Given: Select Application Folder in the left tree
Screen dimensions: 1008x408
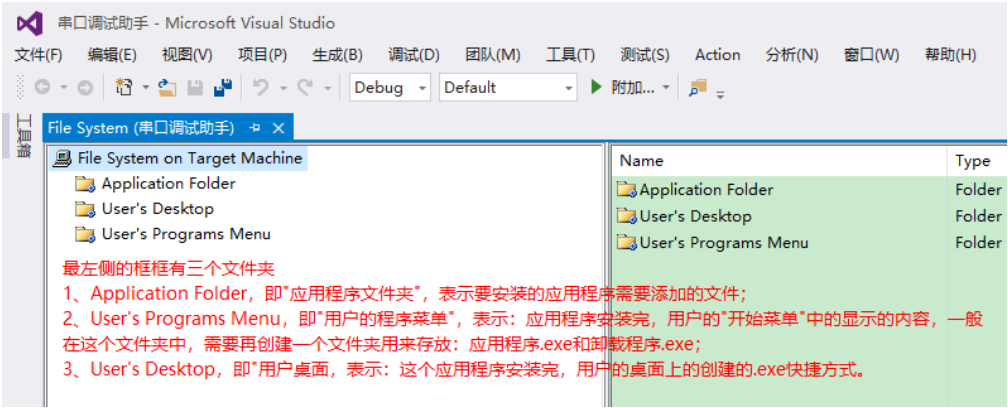Looking at the screenshot, I should [x=168, y=184].
